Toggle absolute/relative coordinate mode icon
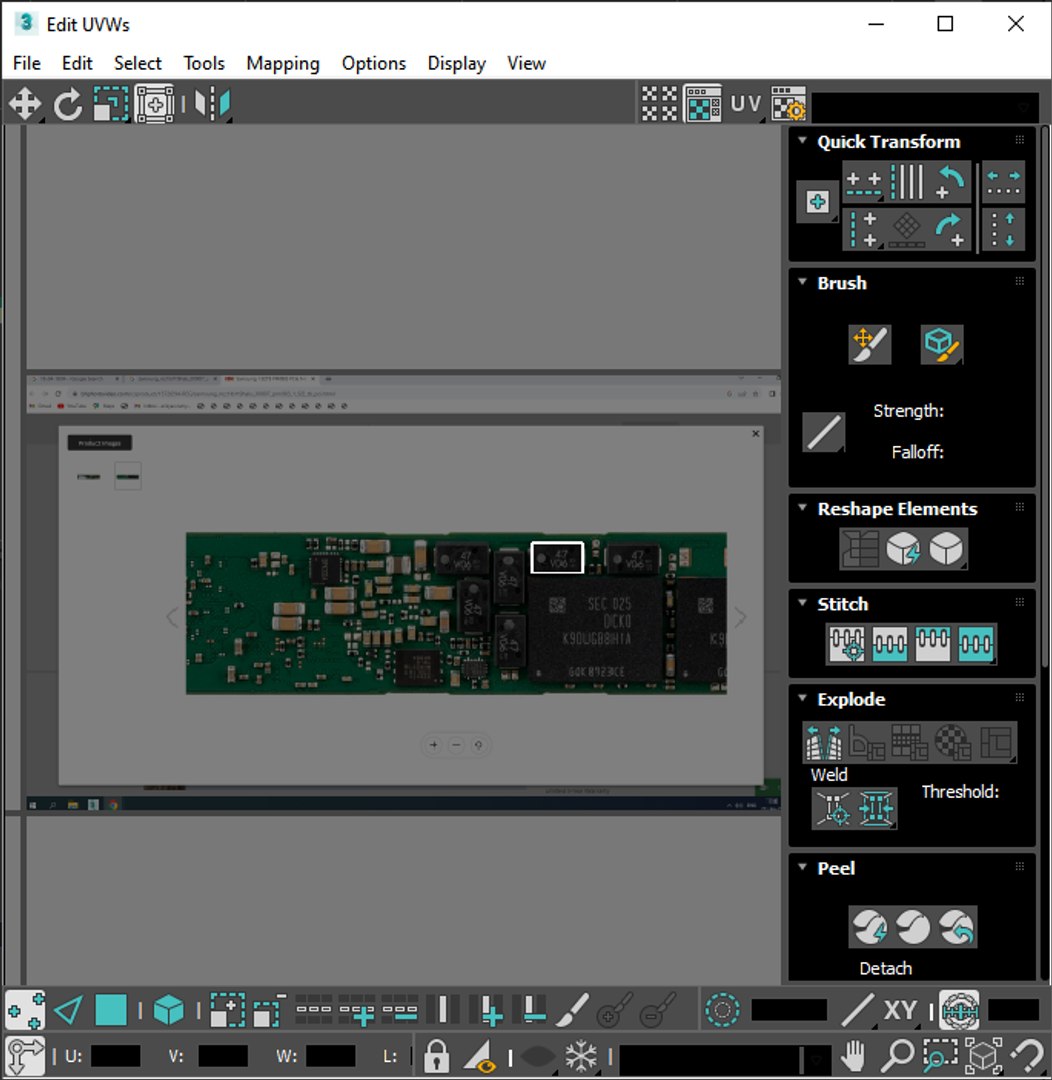This screenshot has width=1052, height=1080. pos(25,1055)
